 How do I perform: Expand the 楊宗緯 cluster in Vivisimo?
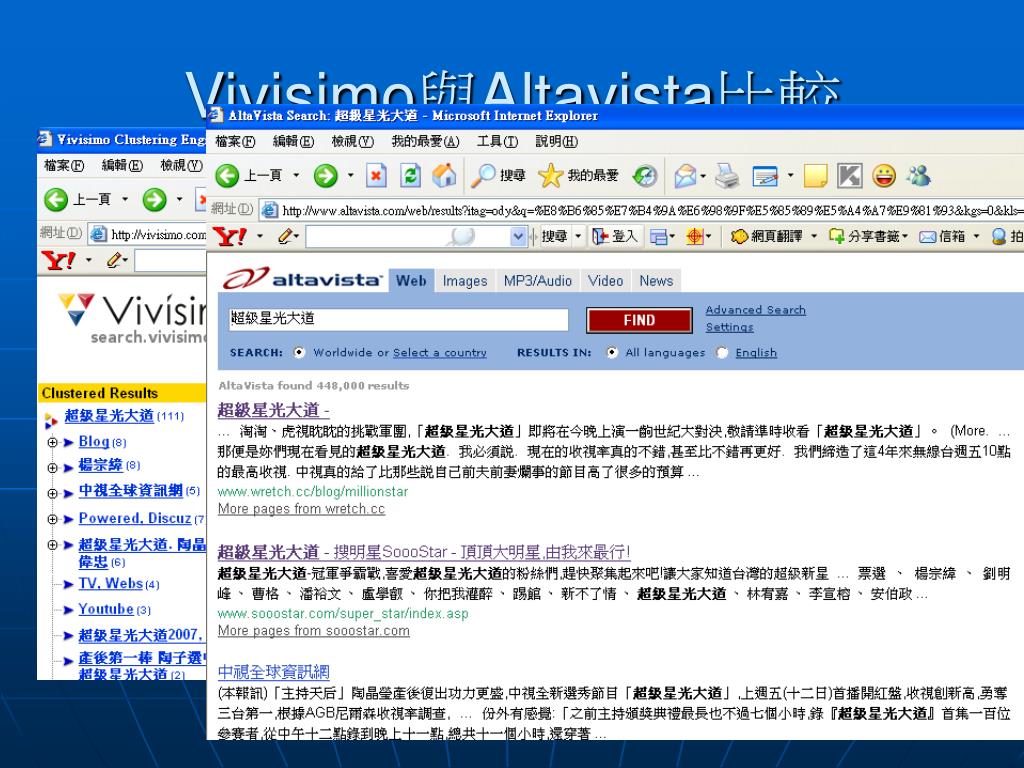tap(52, 467)
